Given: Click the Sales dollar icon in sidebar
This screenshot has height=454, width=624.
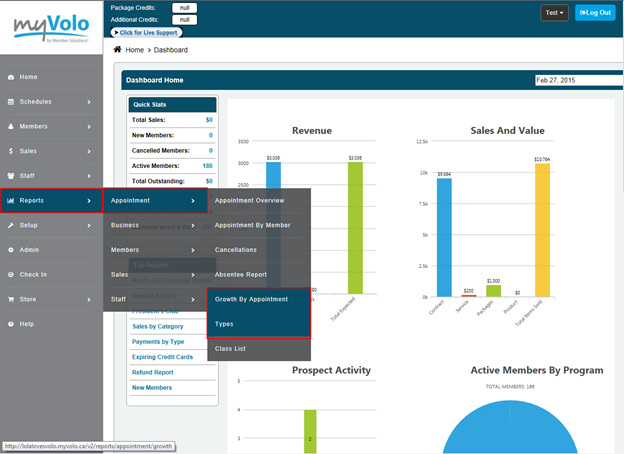Looking at the screenshot, I should pos(11,151).
